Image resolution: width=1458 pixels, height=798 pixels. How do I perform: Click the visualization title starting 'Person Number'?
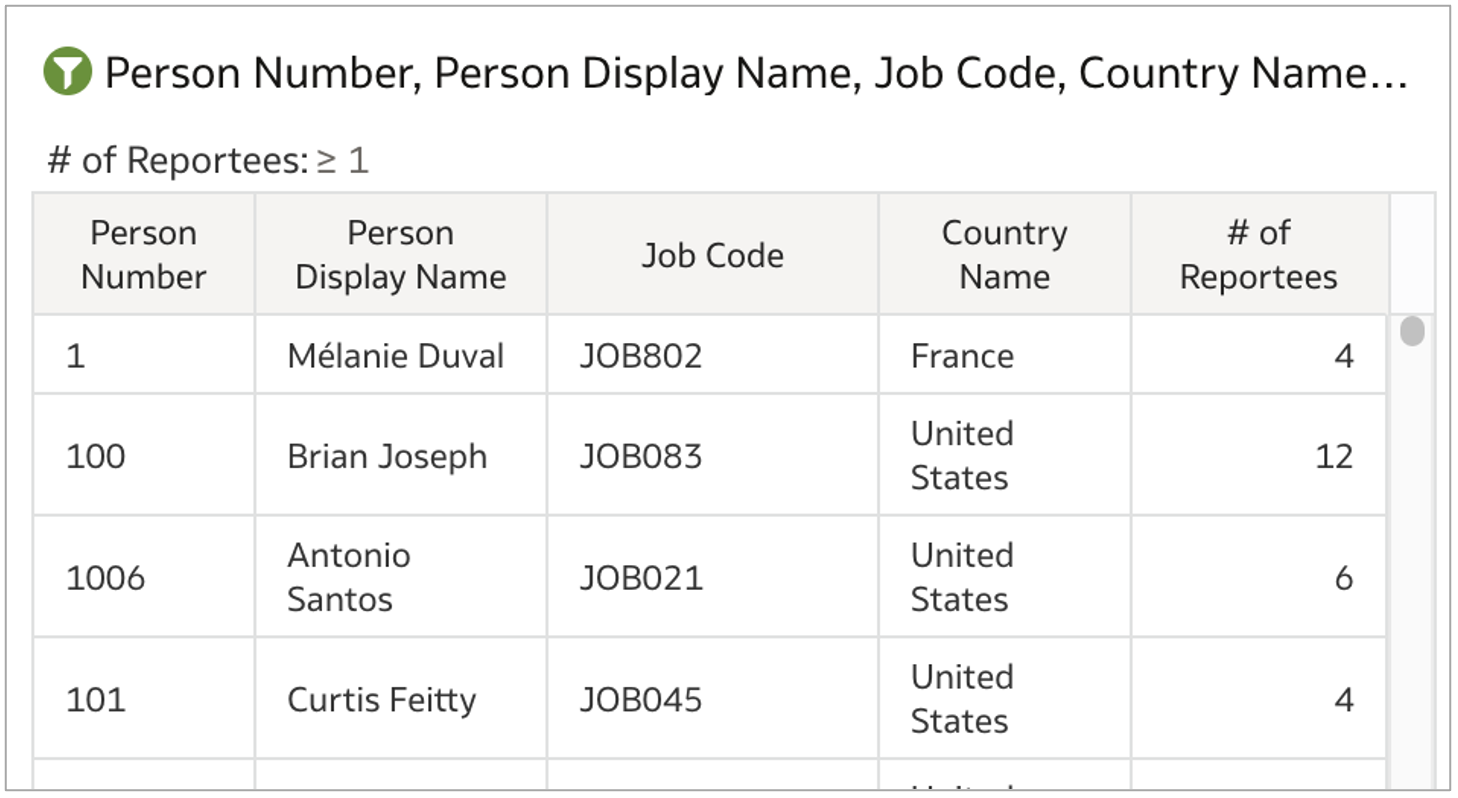click(x=755, y=73)
